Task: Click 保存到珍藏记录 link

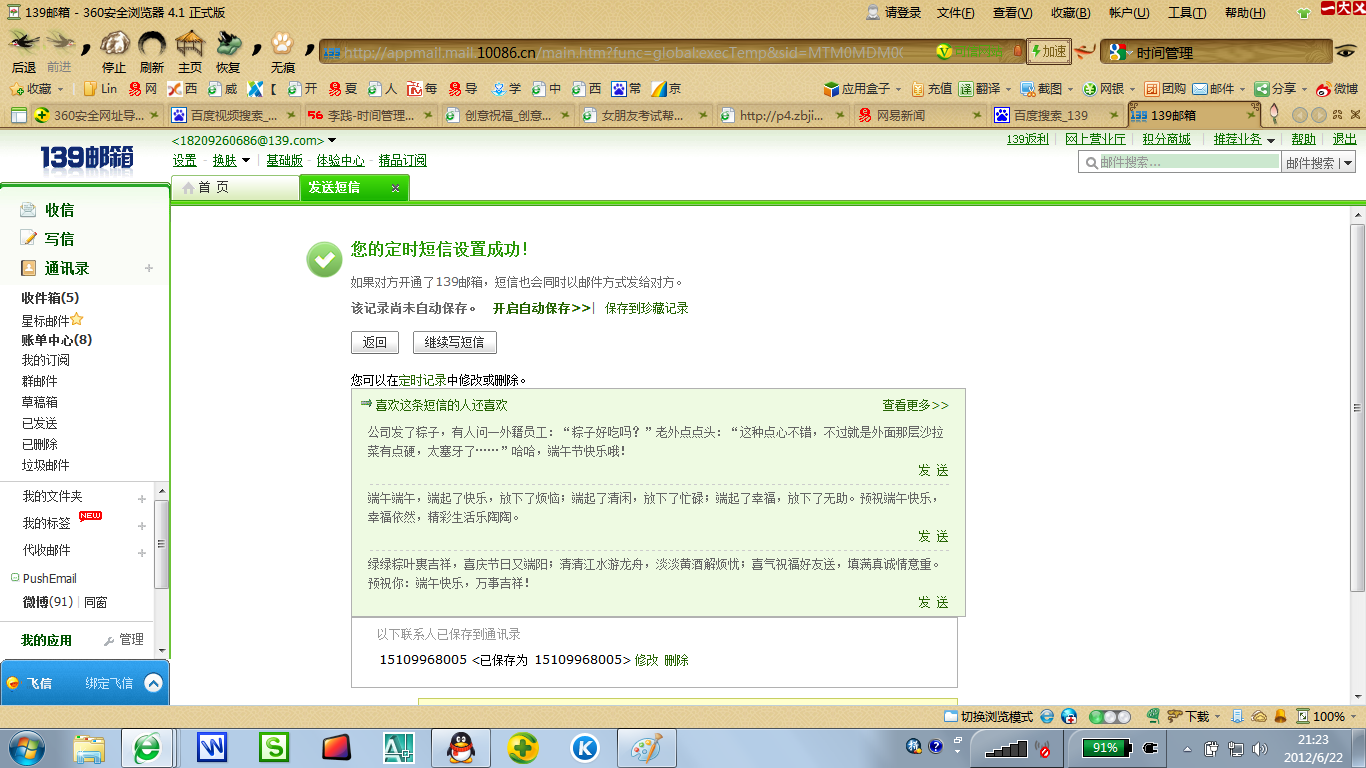Action: [647, 308]
